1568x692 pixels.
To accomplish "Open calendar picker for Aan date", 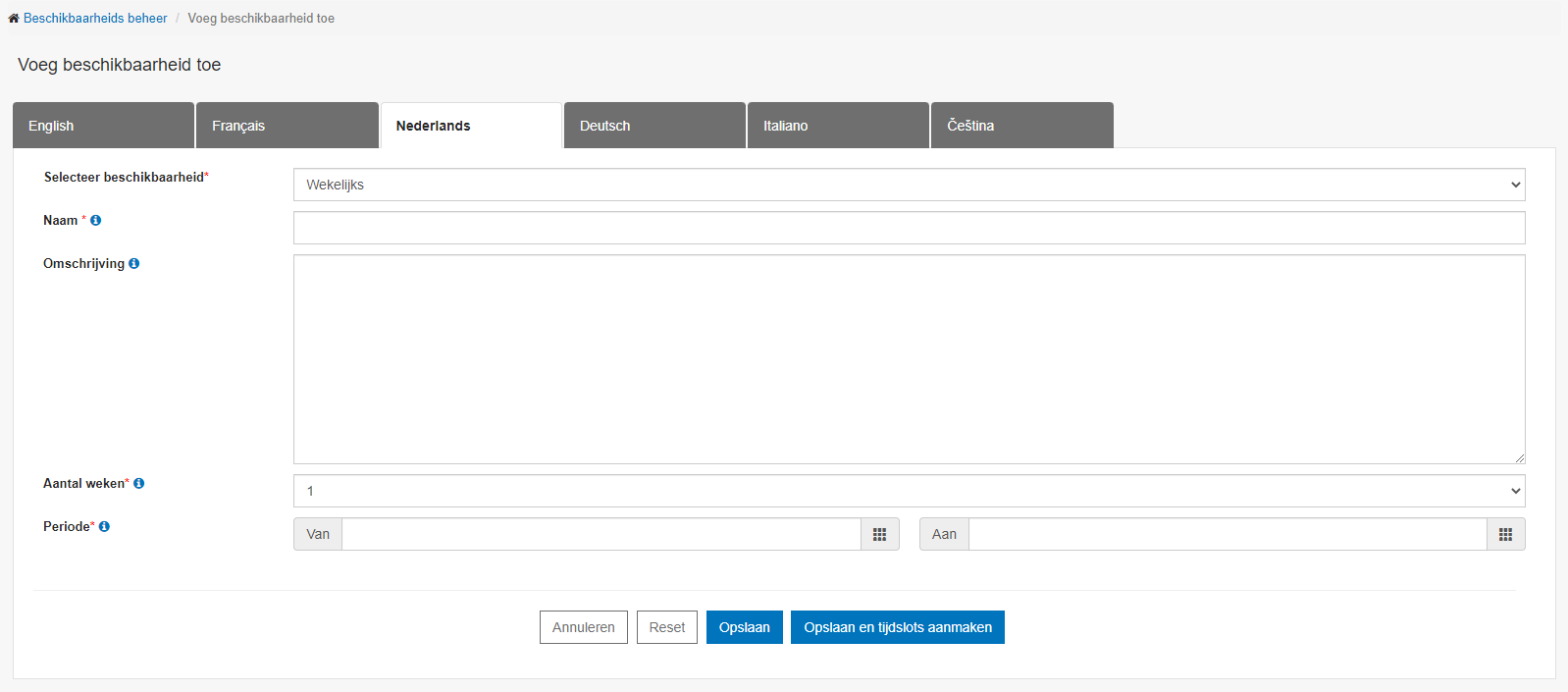I will [x=1505, y=534].
